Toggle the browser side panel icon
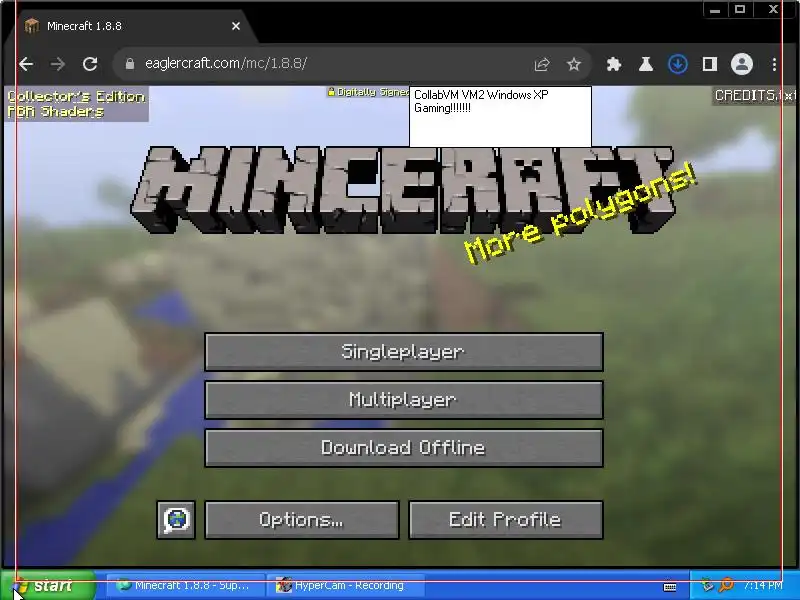The width and height of the screenshot is (800, 600). [710, 64]
